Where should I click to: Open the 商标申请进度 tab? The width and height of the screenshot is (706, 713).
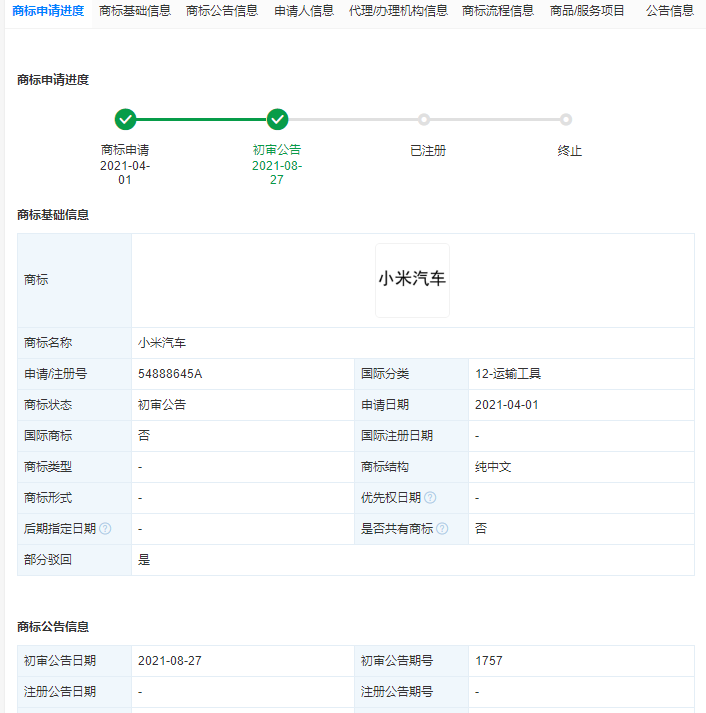tap(48, 11)
